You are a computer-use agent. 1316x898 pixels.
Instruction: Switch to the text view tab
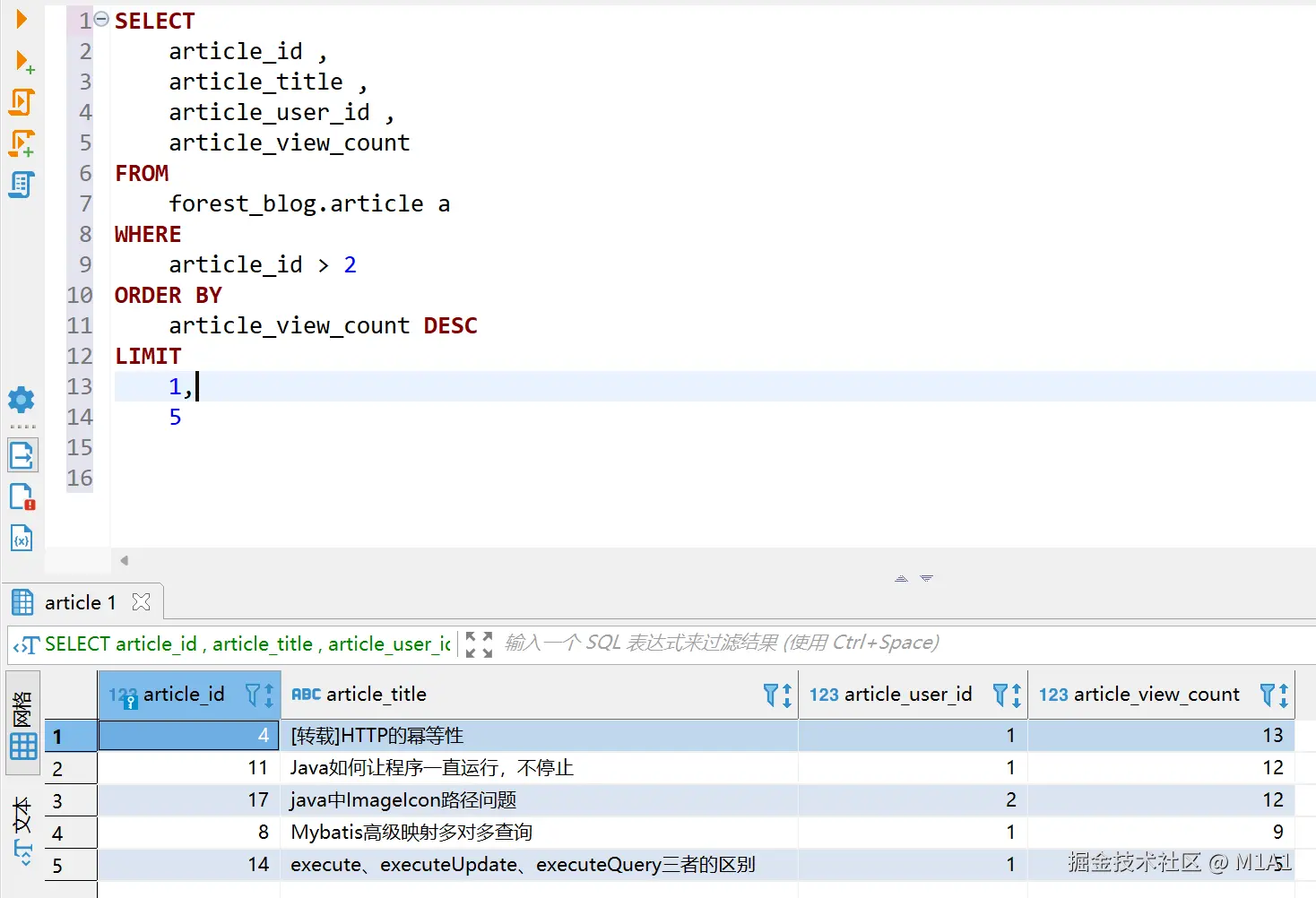pos(23,831)
